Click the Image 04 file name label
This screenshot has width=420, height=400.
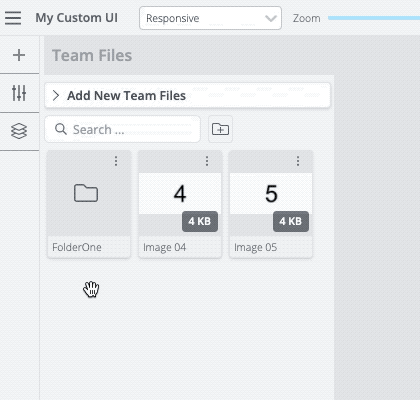pyautogui.click(x=164, y=247)
